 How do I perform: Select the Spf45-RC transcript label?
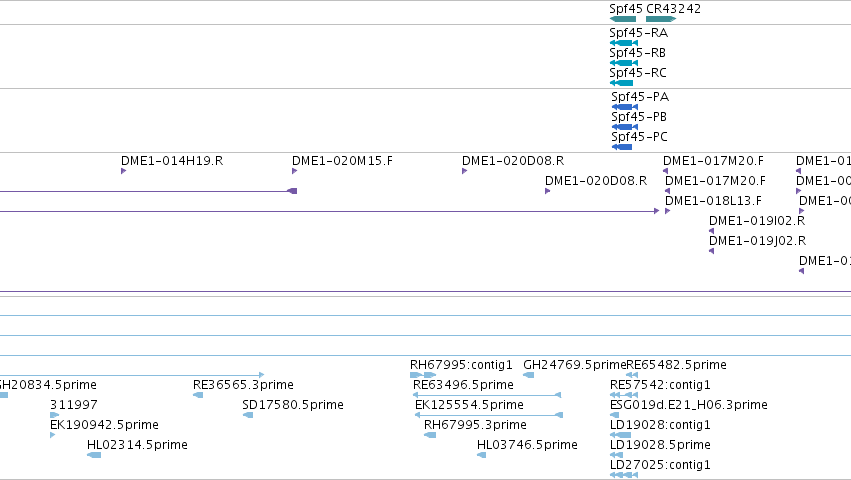click(638, 73)
